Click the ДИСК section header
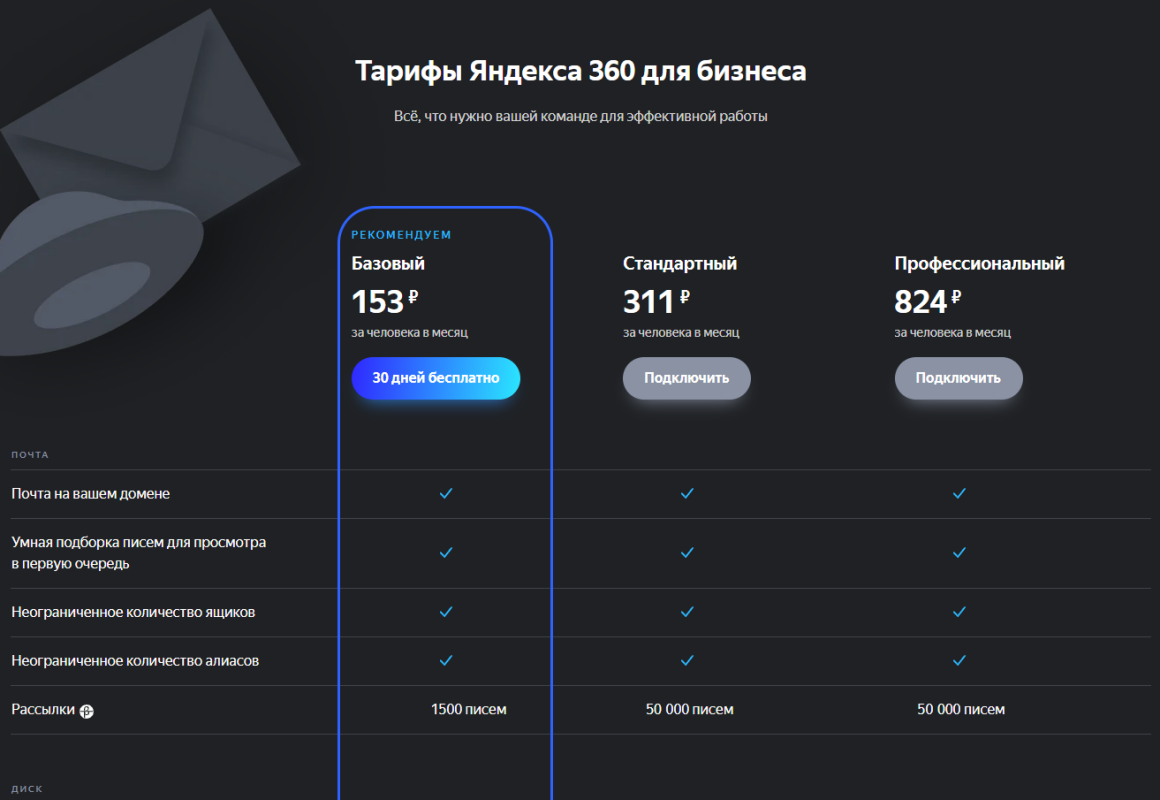This screenshot has width=1160, height=800. point(27,789)
